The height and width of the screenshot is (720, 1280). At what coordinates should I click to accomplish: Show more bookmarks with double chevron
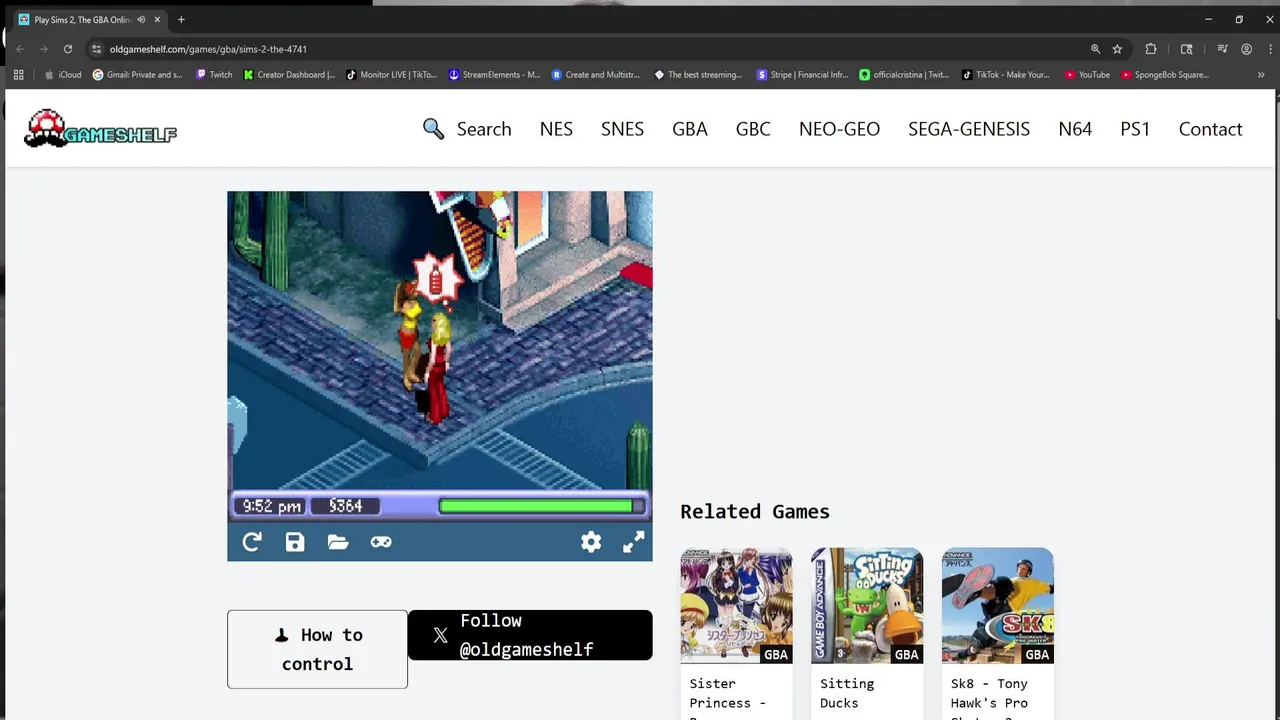coord(1261,75)
